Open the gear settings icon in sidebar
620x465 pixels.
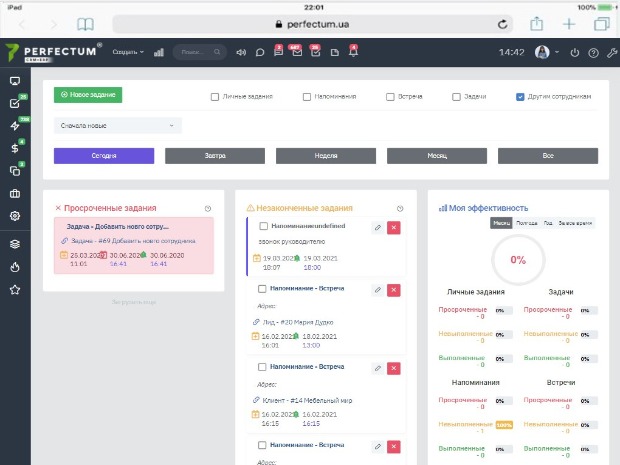[15, 216]
